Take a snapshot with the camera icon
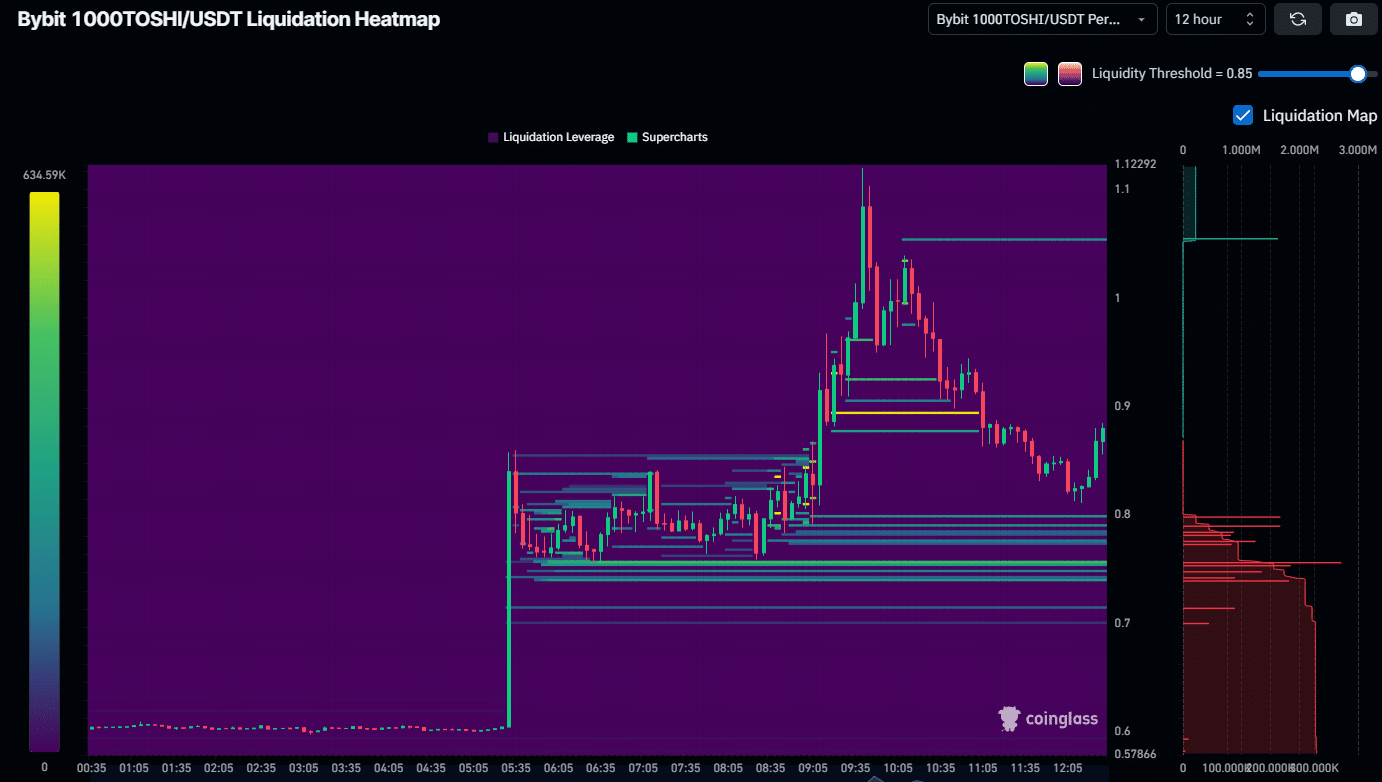 click(x=1353, y=19)
